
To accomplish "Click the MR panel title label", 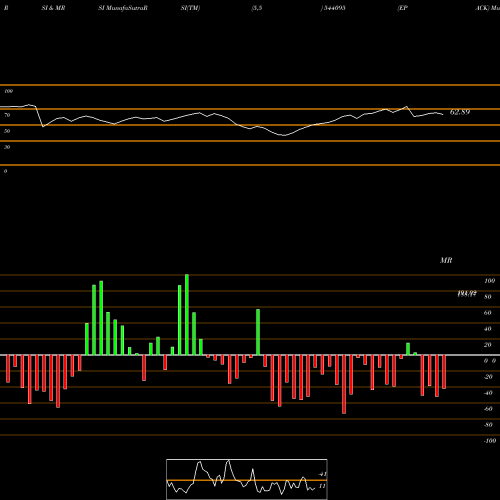I will (446, 260).
